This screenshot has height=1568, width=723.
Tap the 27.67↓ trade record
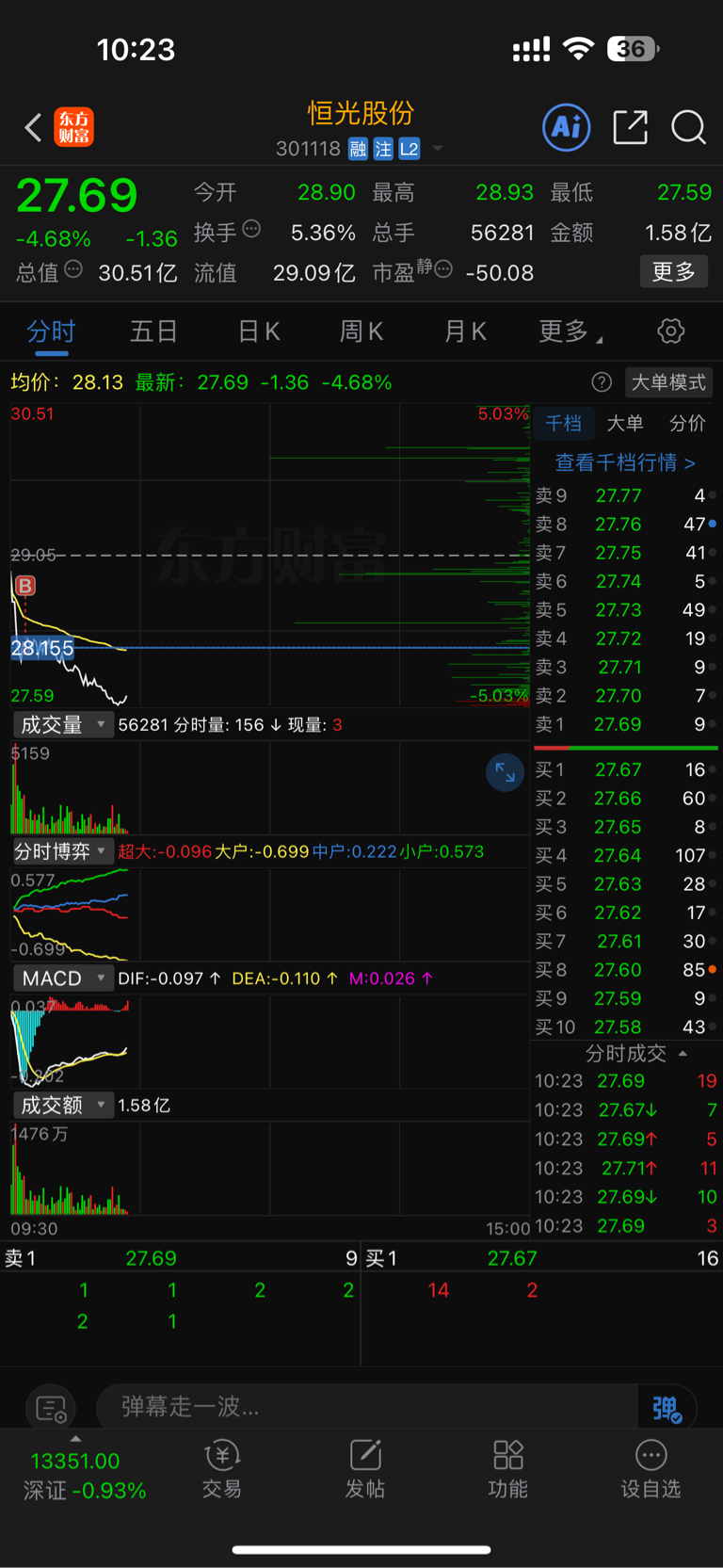pos(626,1110)
